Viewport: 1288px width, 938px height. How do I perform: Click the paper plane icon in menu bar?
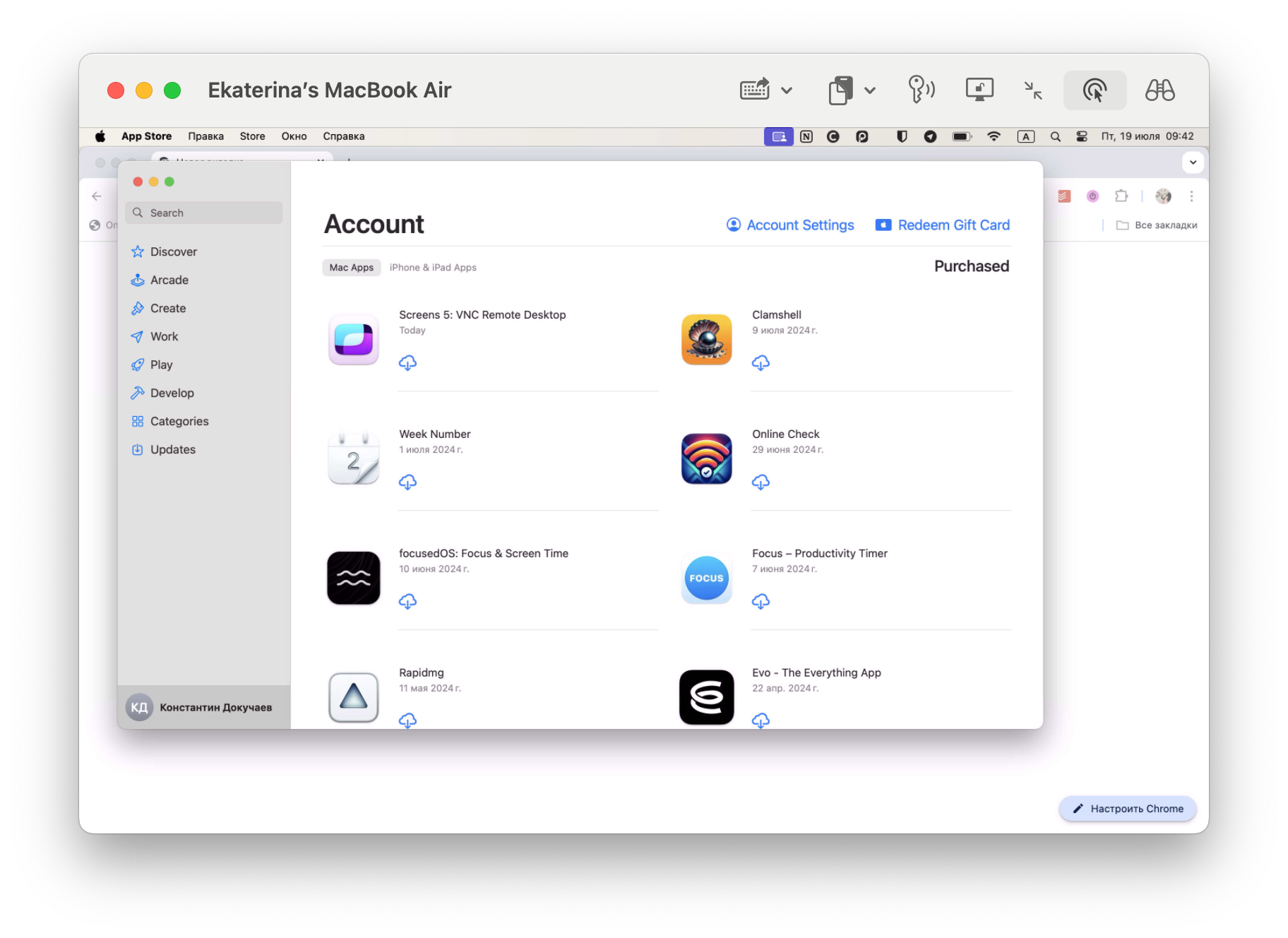(x=930, y=136)
